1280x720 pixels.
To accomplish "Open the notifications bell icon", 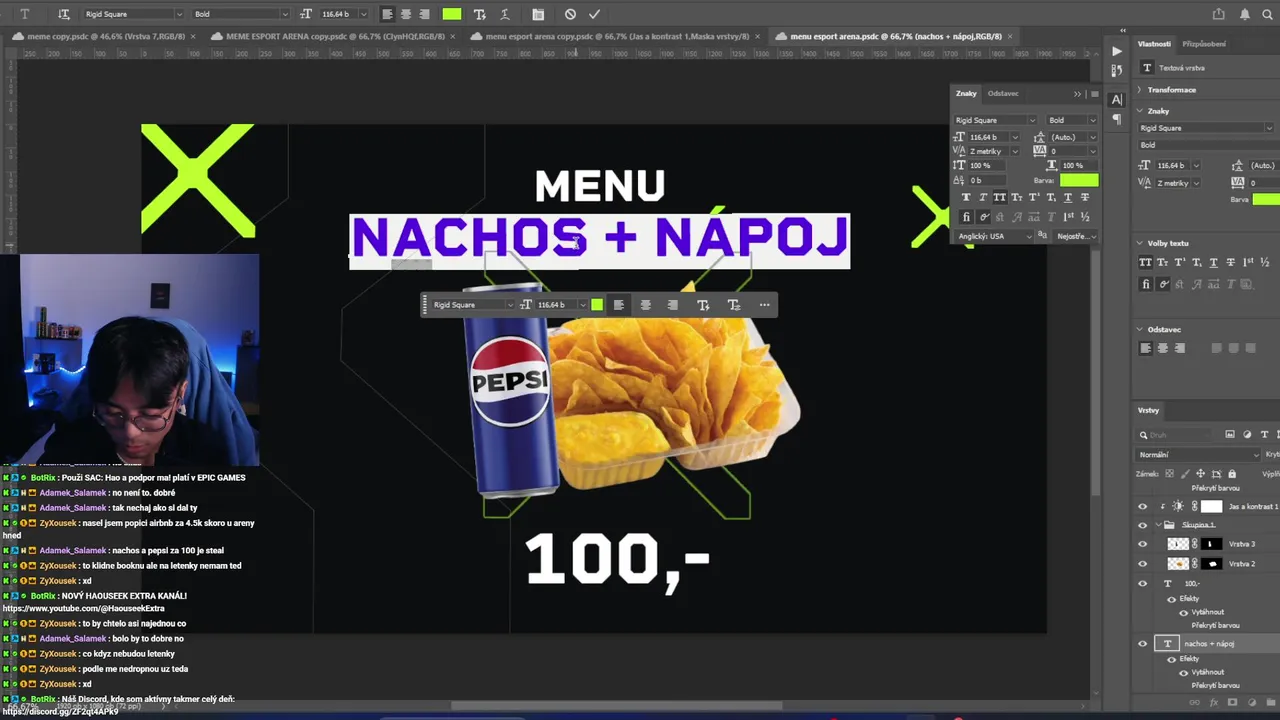I will (1245, 14).
